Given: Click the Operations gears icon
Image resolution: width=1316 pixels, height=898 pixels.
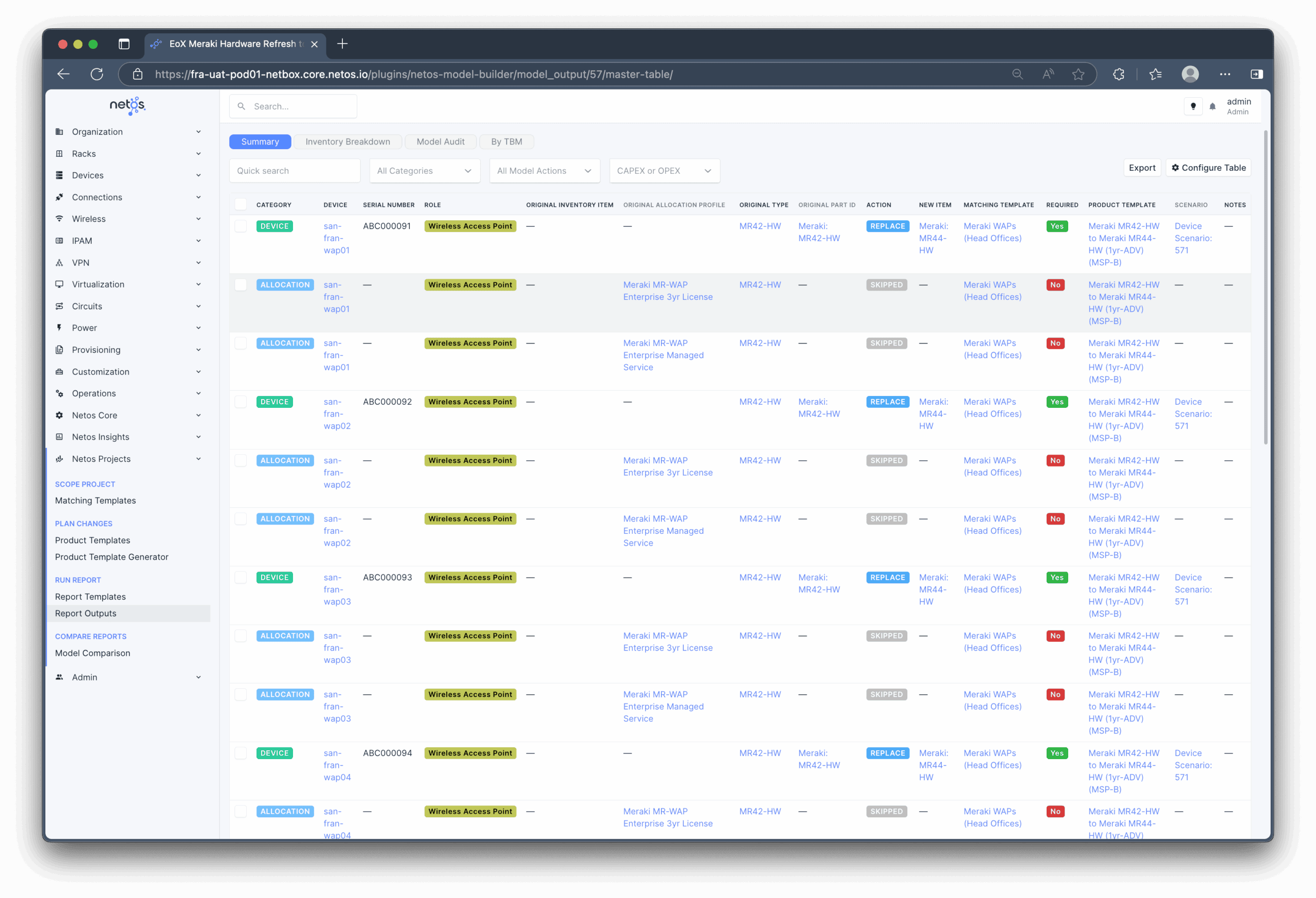Looking at the screenshot, I should 60,393.
